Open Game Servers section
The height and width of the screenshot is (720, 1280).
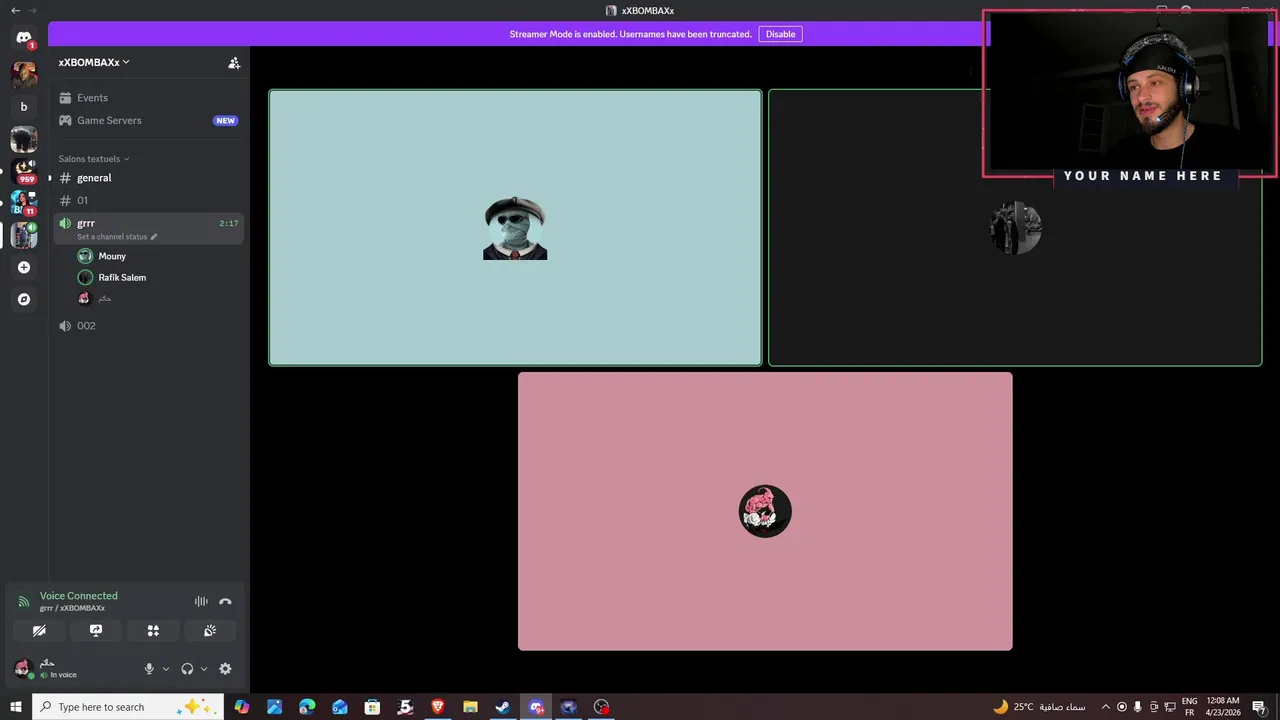[x=148, y=120]
